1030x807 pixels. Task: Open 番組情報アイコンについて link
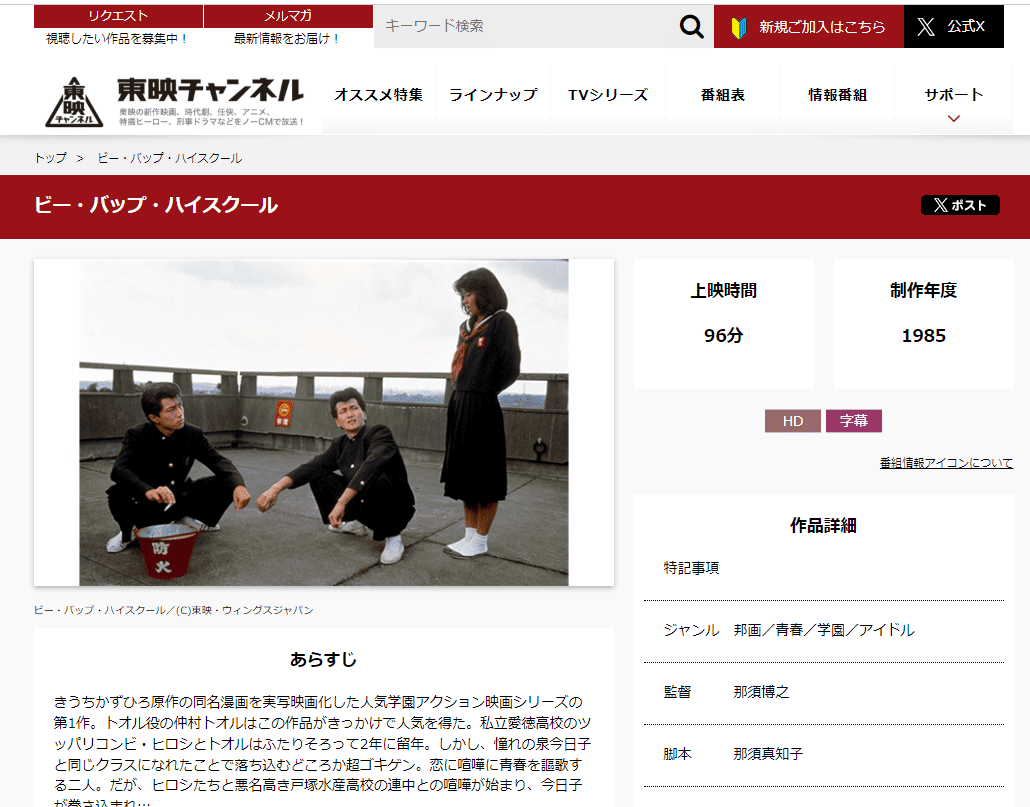[x=946, y=463]
